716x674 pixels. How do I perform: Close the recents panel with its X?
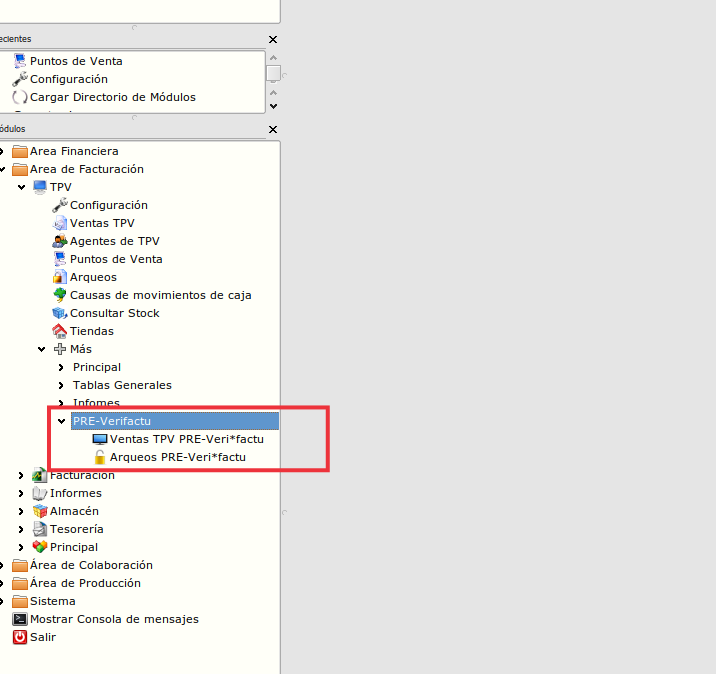[x=273, y=39]
